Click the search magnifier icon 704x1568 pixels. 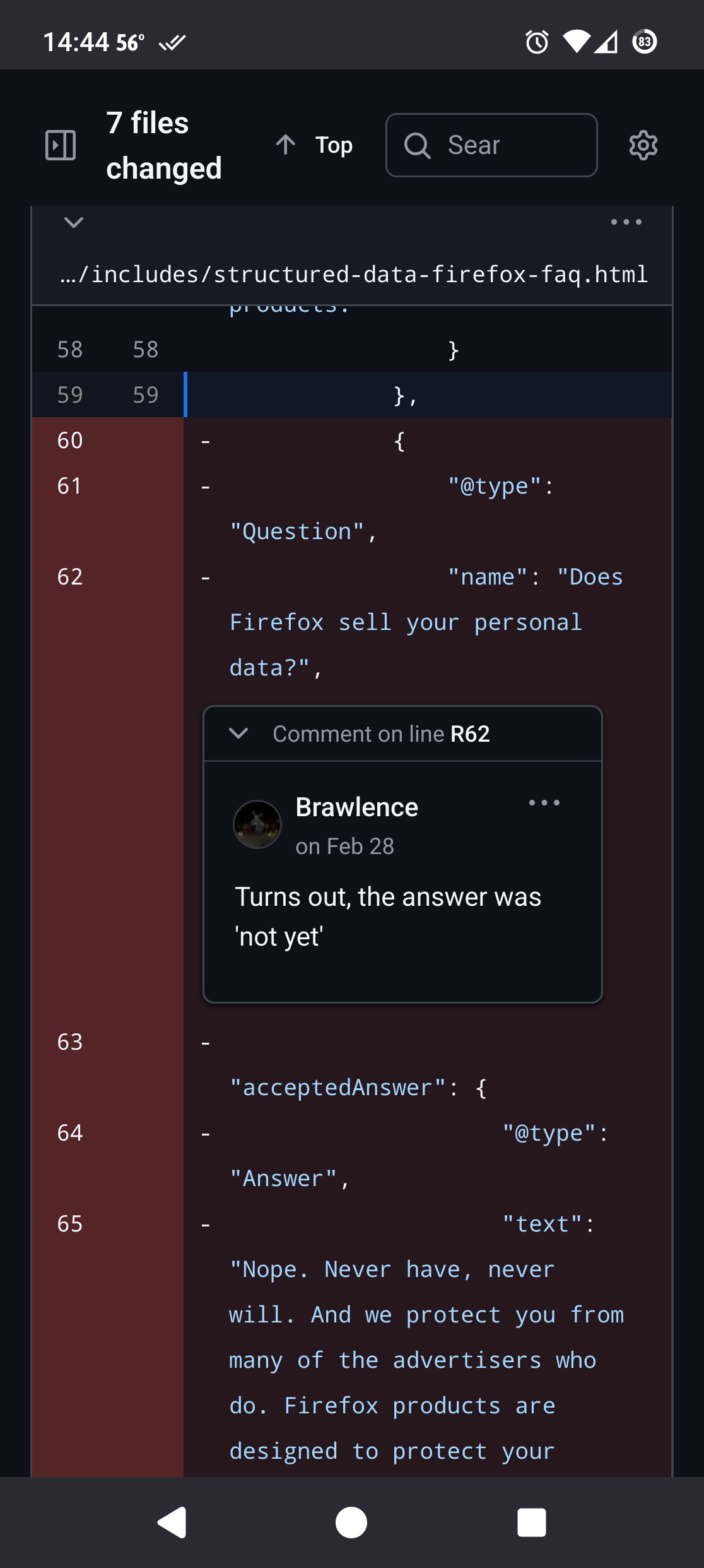click(x=417, y=145)
